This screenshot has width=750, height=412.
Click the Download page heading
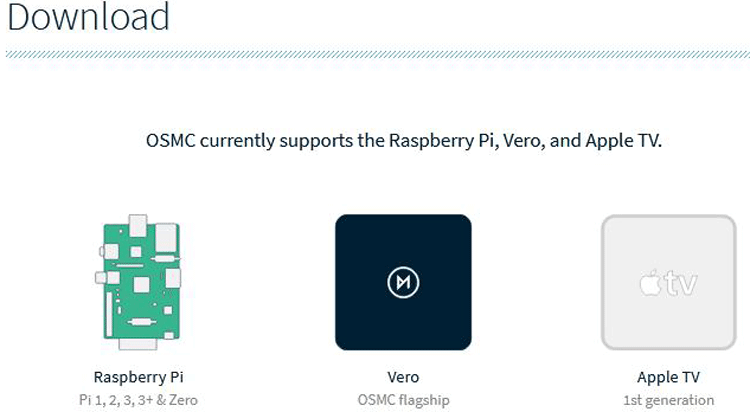pyautogui.click(x=88, y=17)
